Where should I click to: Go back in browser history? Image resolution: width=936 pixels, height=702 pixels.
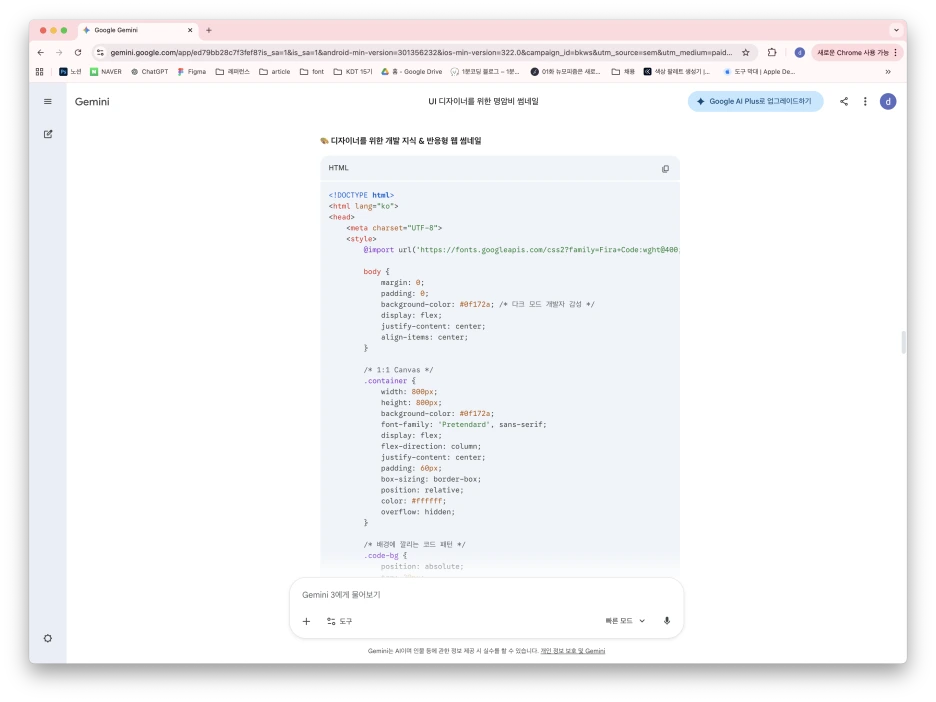(41, 53)
